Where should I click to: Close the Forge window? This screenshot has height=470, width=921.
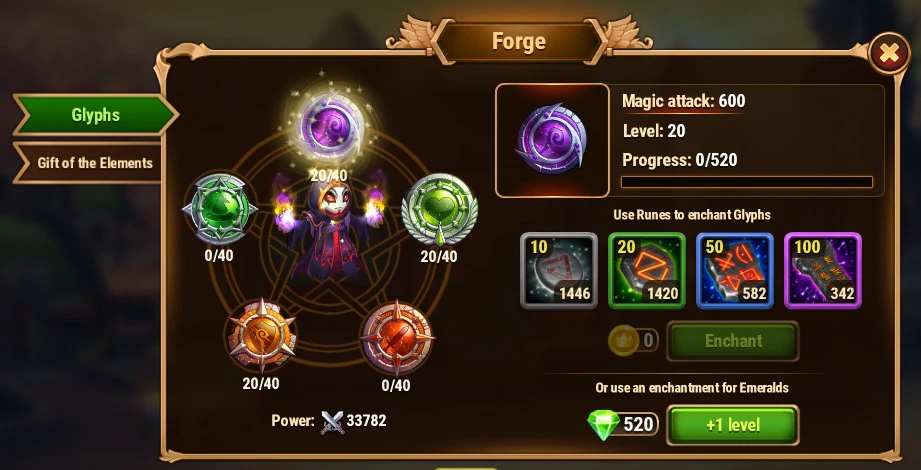pos(889,54)
